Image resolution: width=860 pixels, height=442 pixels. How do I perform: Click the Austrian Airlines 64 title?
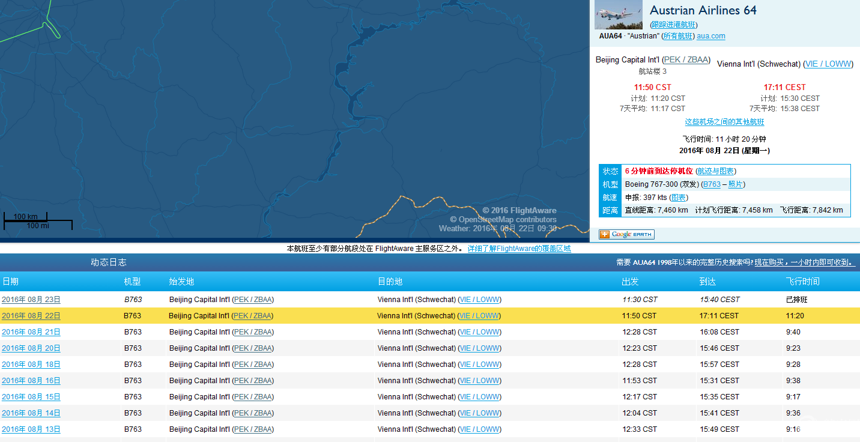point(703,10)
